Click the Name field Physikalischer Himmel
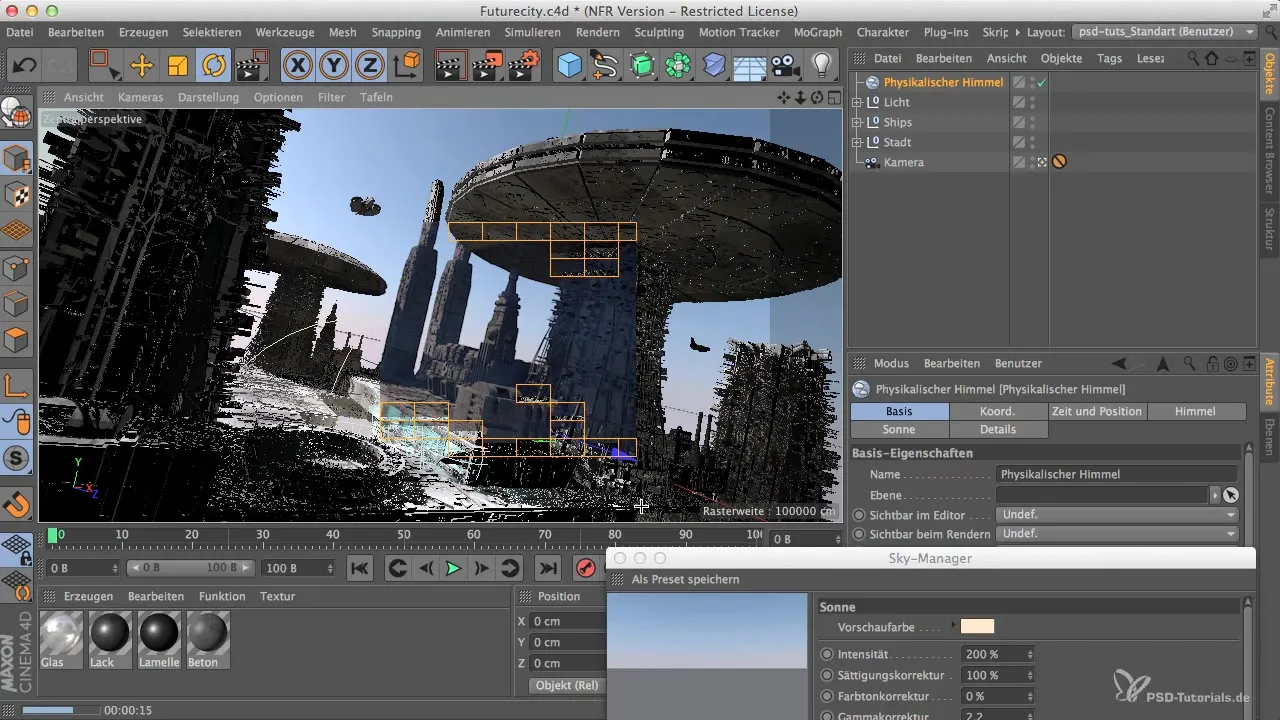 coord(1118,474)
